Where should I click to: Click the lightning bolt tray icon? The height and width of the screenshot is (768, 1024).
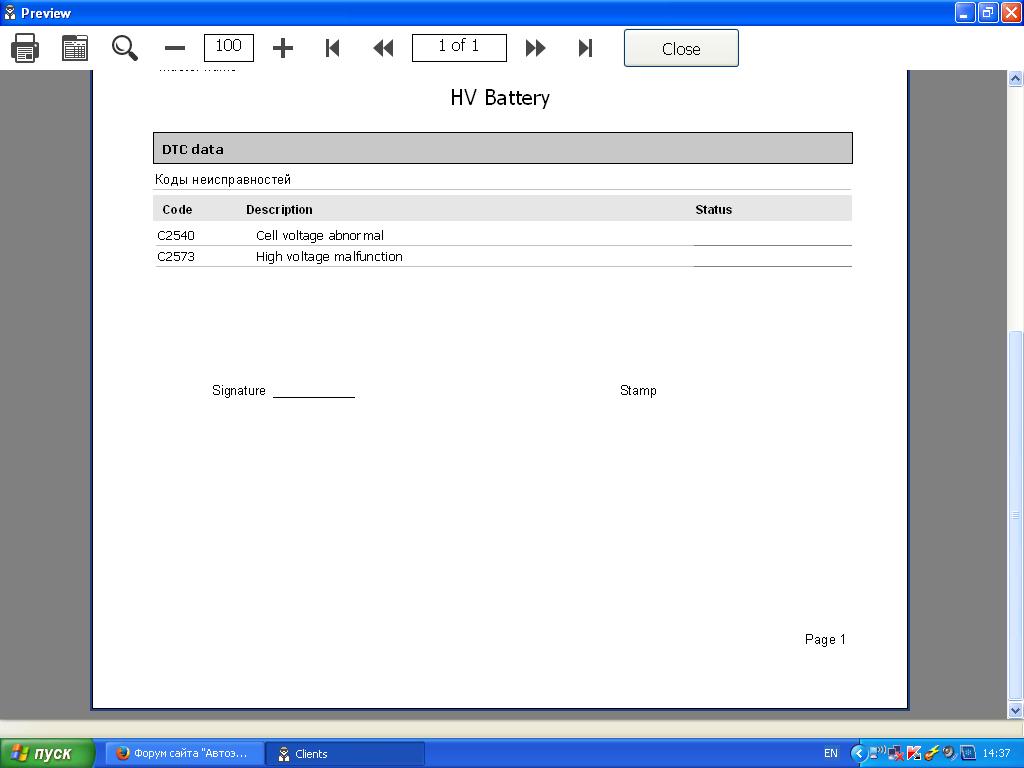(931, 754)
